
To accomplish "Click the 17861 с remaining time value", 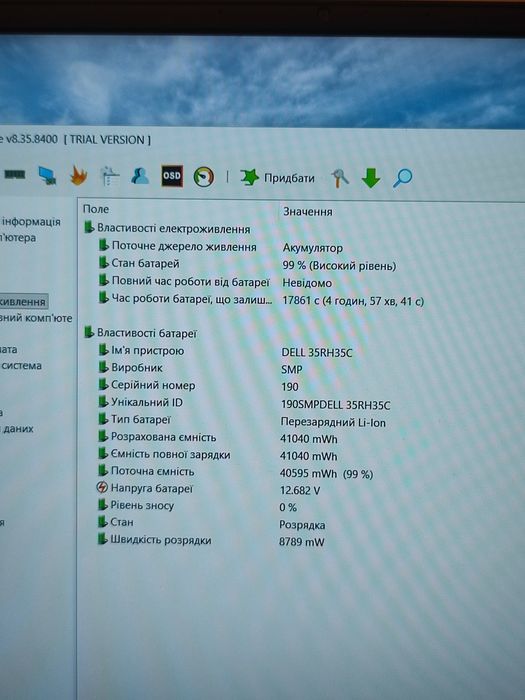I will (353, 301).
